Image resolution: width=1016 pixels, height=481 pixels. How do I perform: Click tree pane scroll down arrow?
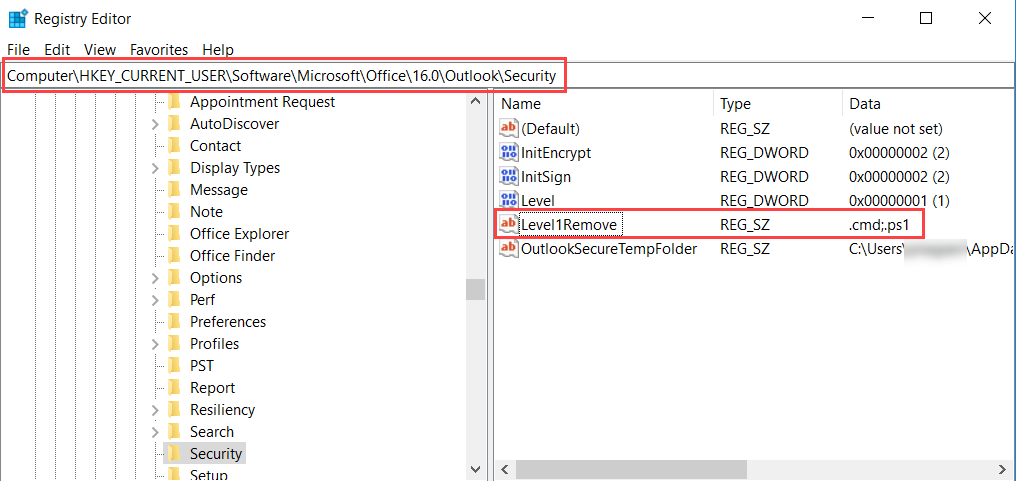(475, 469)
